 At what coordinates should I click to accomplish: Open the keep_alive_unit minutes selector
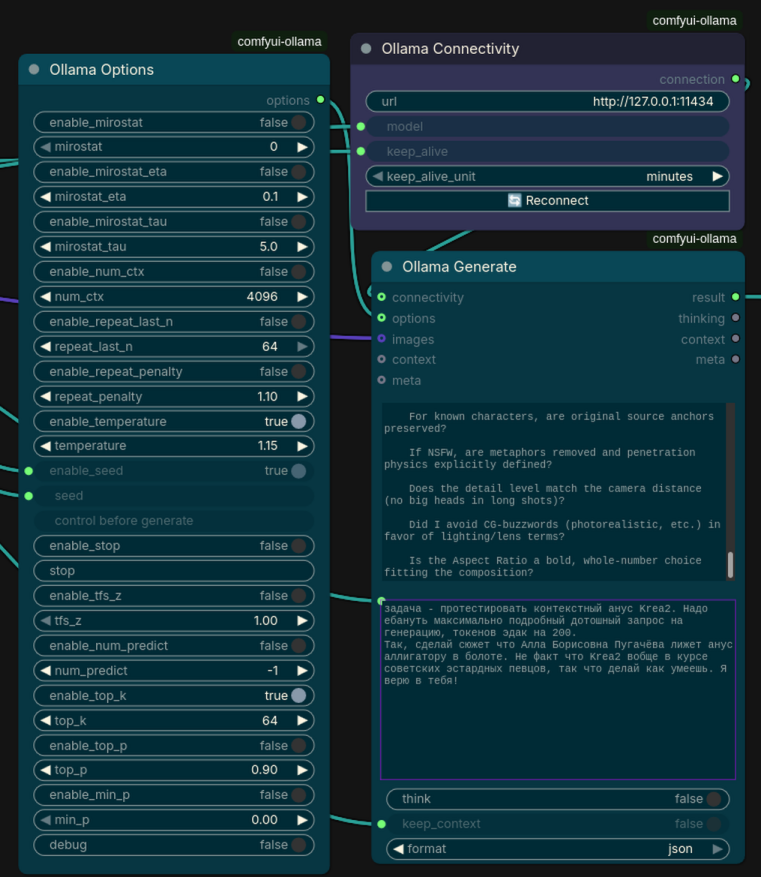547,176
